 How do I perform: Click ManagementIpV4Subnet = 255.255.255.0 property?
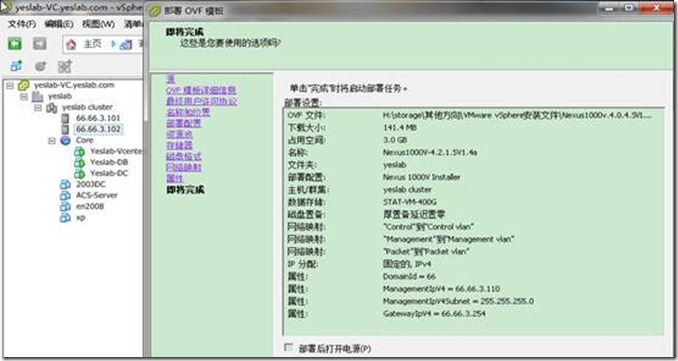point(458,301)
